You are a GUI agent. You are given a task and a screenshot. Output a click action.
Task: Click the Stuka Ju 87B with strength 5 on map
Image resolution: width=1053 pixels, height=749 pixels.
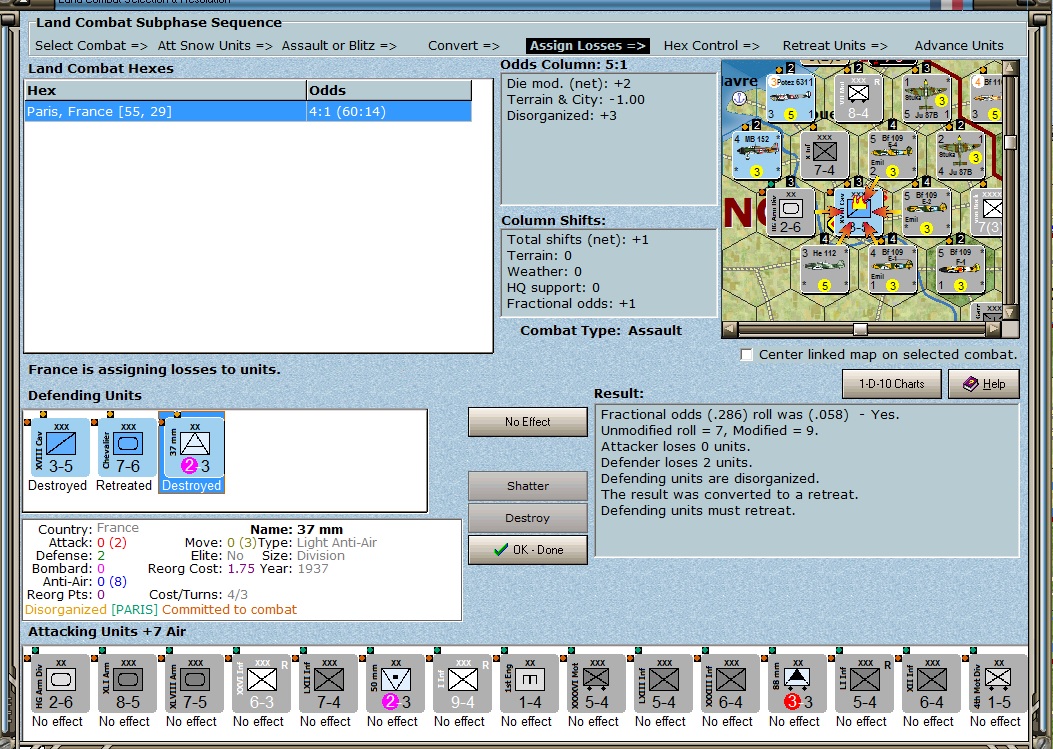pyautogui.click(x=926, y=98)
